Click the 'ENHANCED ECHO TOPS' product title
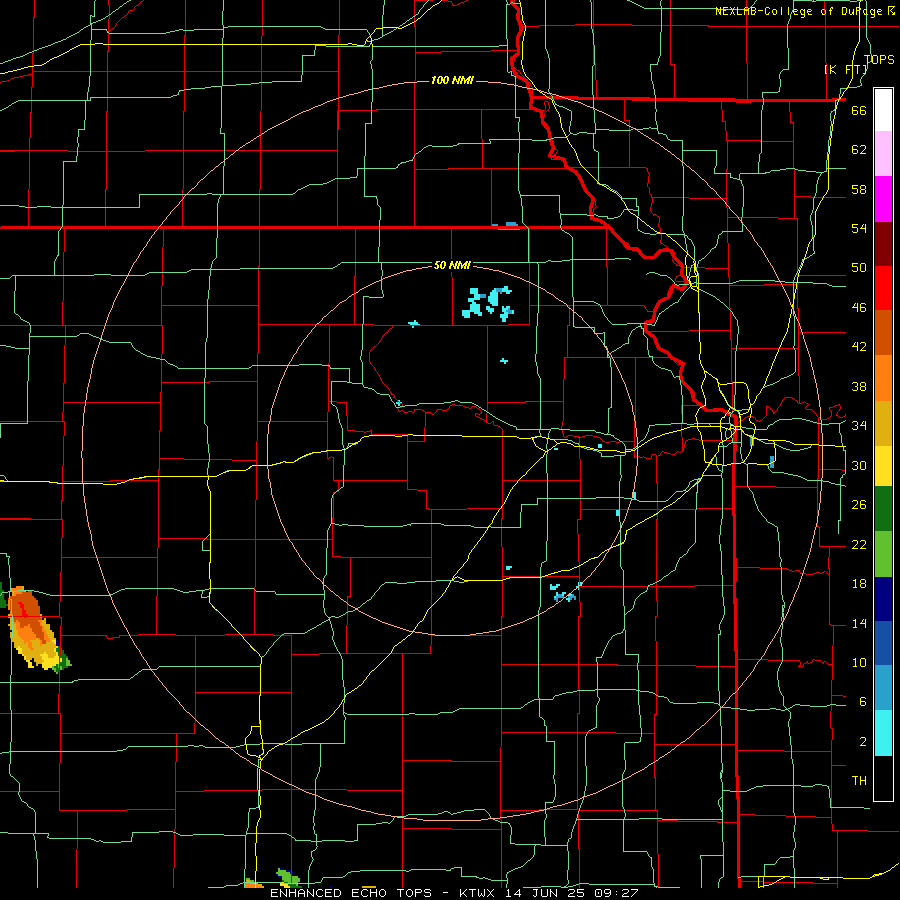This screenshot has height=900, width=900. [x=351, y=893]
